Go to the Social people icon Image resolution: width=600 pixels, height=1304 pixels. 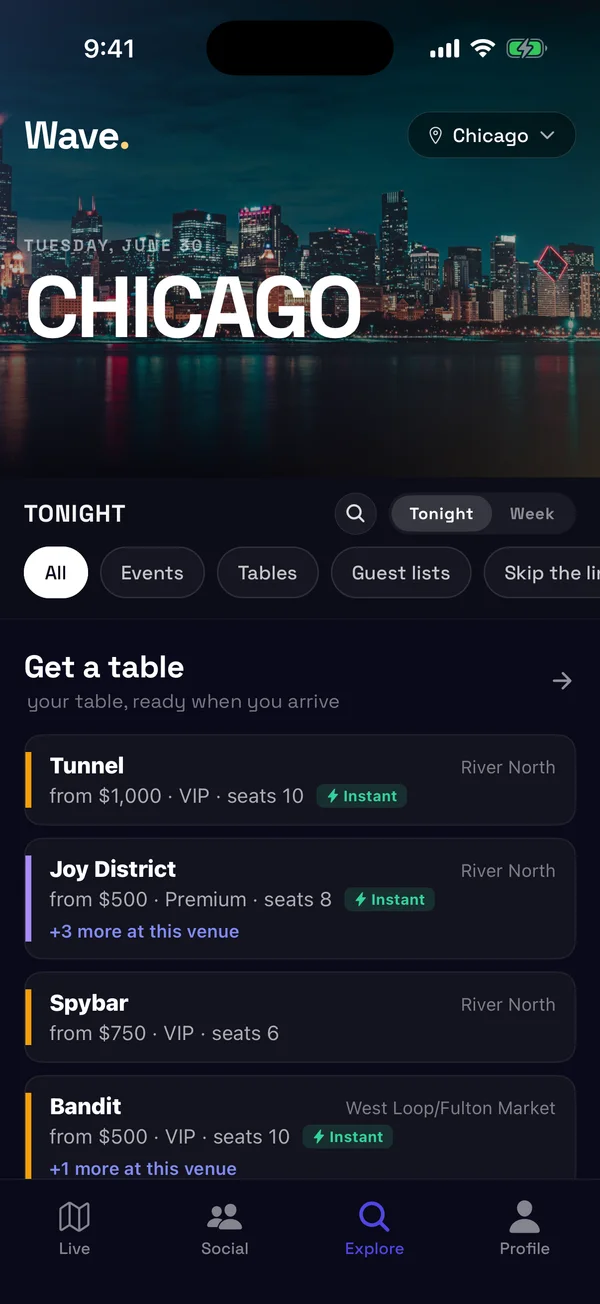(x=224, y=1216)
